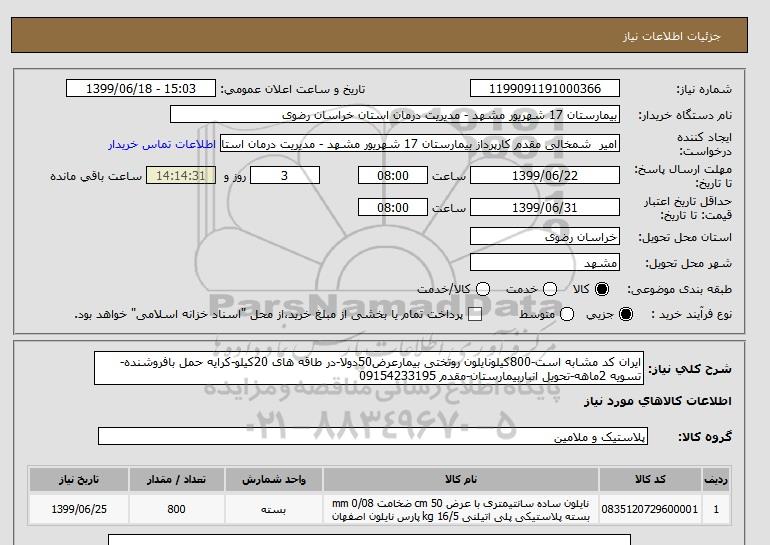Click the announcement date field 1399/06/18 - 15:03
This screenshot has height=545, width=770.
coord(141,89)
